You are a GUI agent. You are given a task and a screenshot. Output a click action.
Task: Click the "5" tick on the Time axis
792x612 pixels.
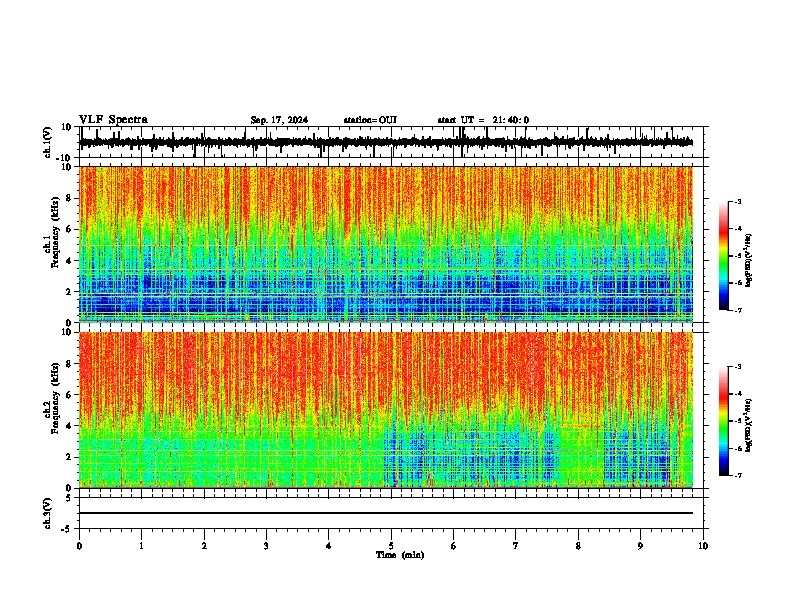click(391, 546)
